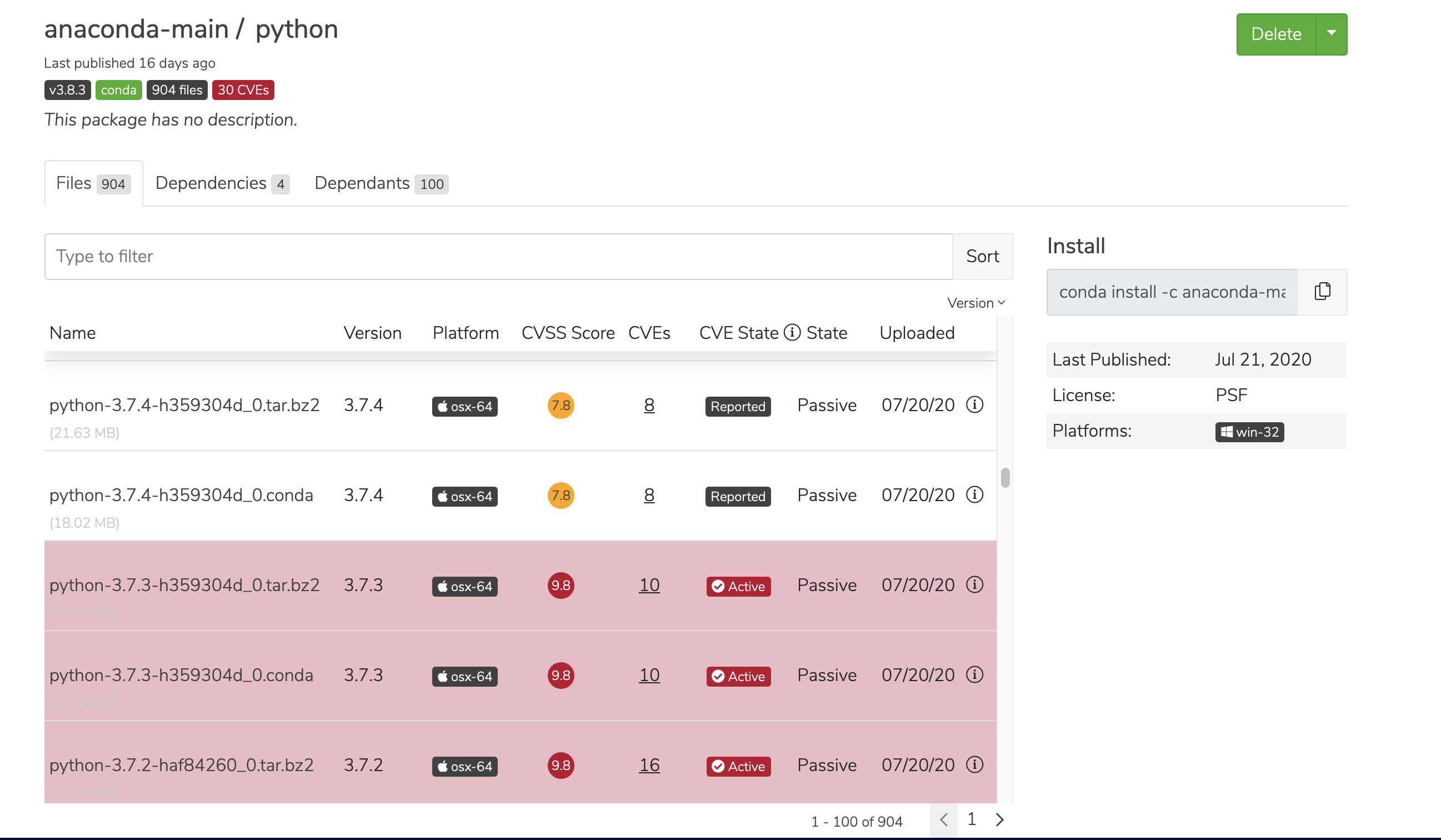Go to the previous page of files

coord(944,820)
